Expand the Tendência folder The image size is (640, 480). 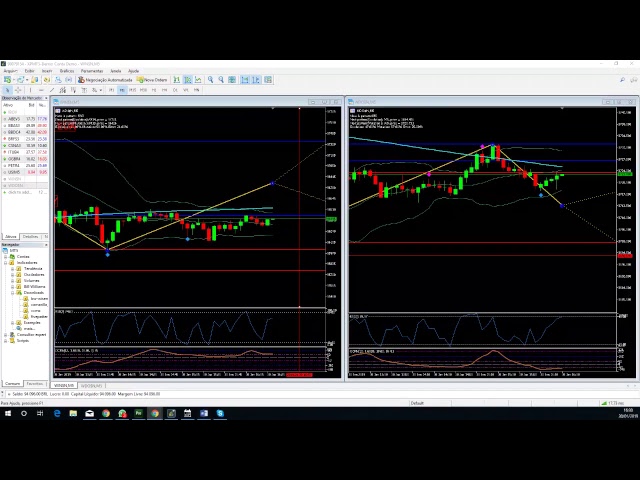pos(13,269)
